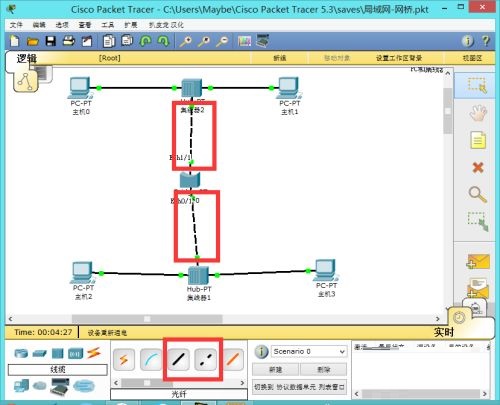Click the workspace horizontal scrollbar thumb
Image resolution: width=500 pixels, height=405 pixels.
click(x=147, y=319)
